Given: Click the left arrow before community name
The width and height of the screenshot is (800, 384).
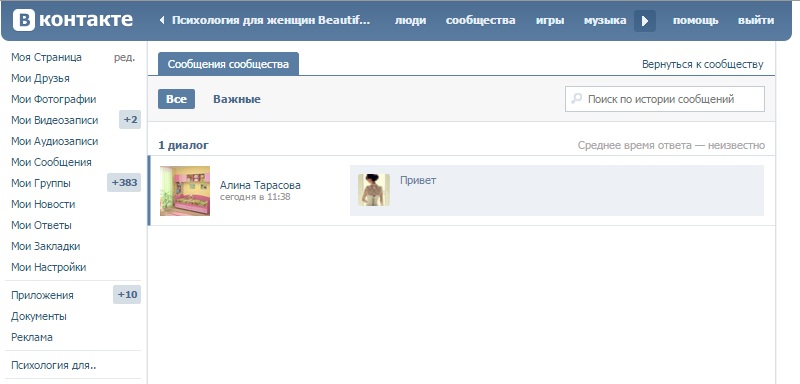Looking at the screenshot, I should [x=162, y=20].
